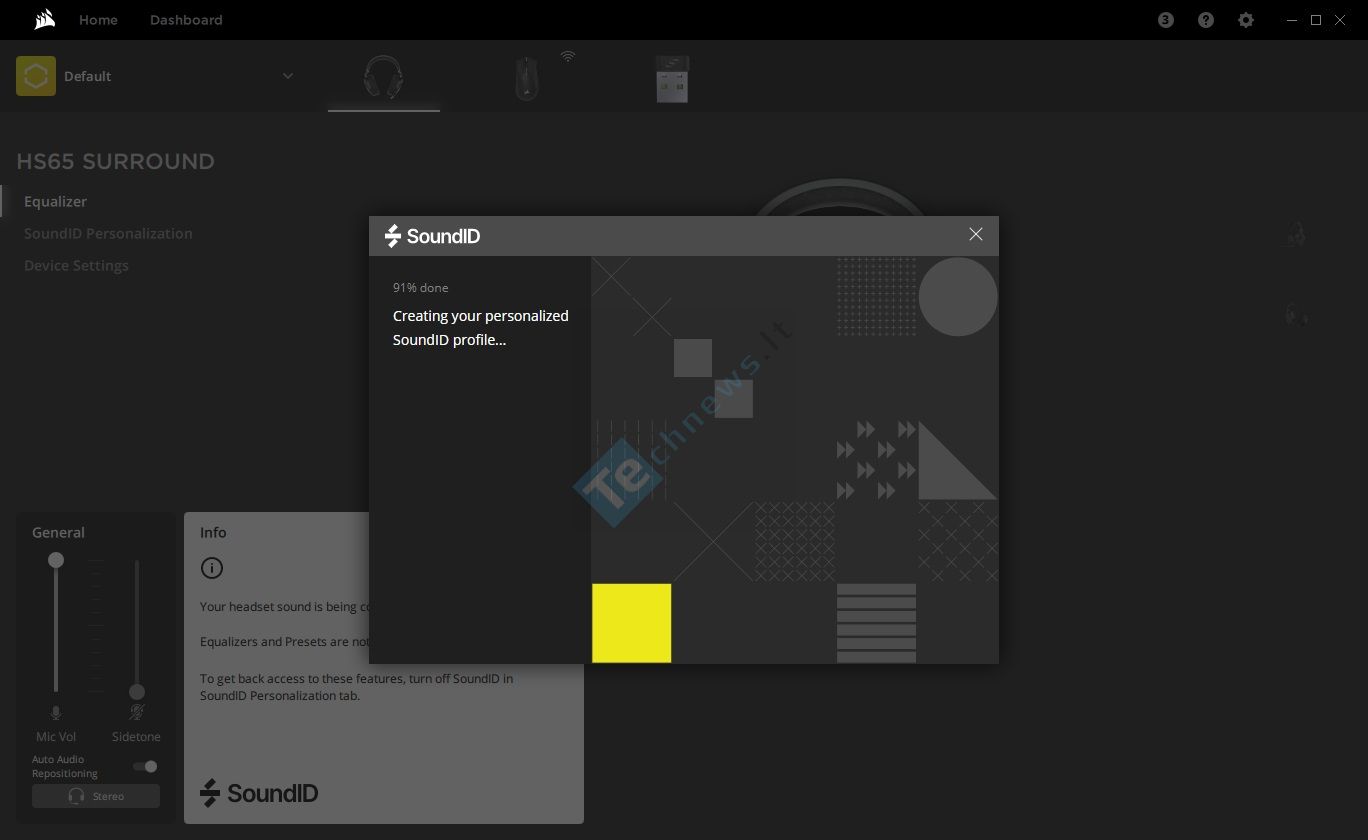Select the wireless mouse device icon
This screenshot has width=1368, height=840.
[x=528, y=78]
